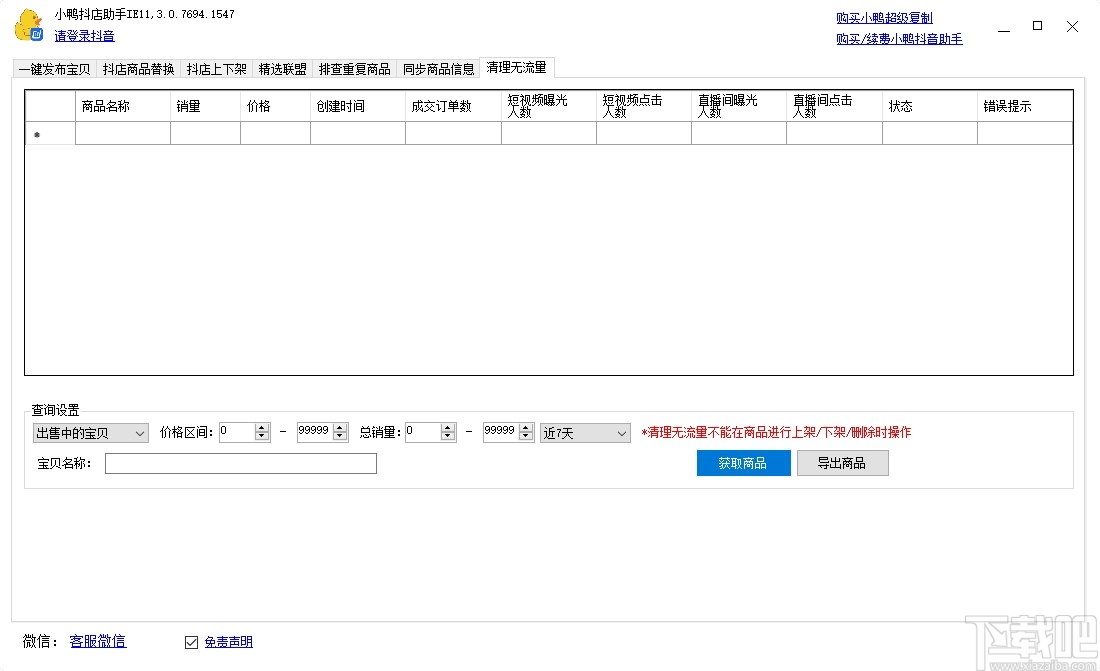Increase the minimum price spinner

point(262,427)
